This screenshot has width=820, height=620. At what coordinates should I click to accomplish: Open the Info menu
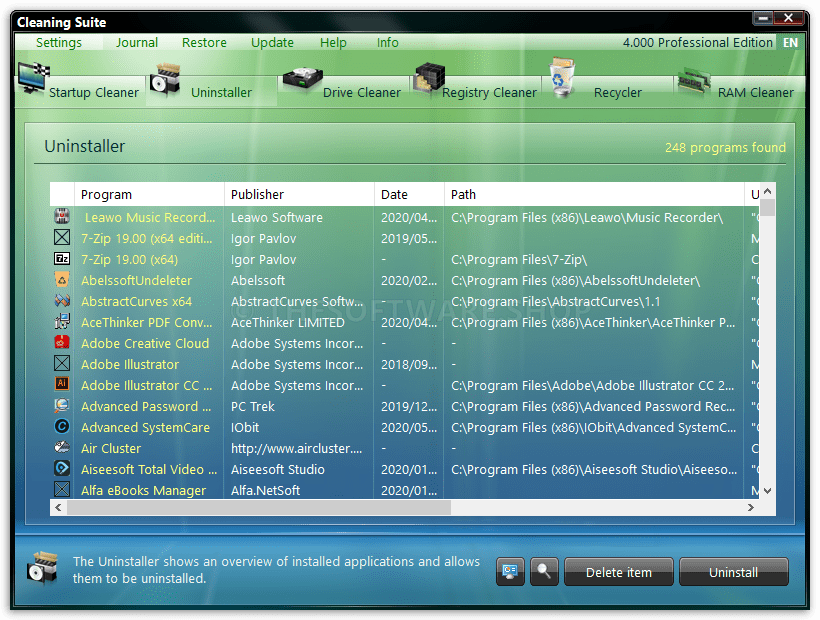pyautogui.click(x=388, y=42)
